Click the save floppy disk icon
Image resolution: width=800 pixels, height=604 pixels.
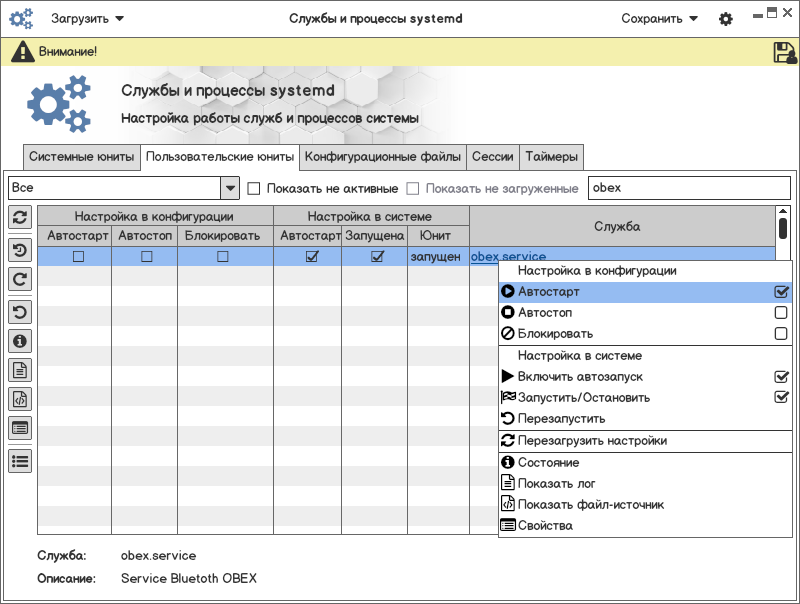(x=785, y=53)
